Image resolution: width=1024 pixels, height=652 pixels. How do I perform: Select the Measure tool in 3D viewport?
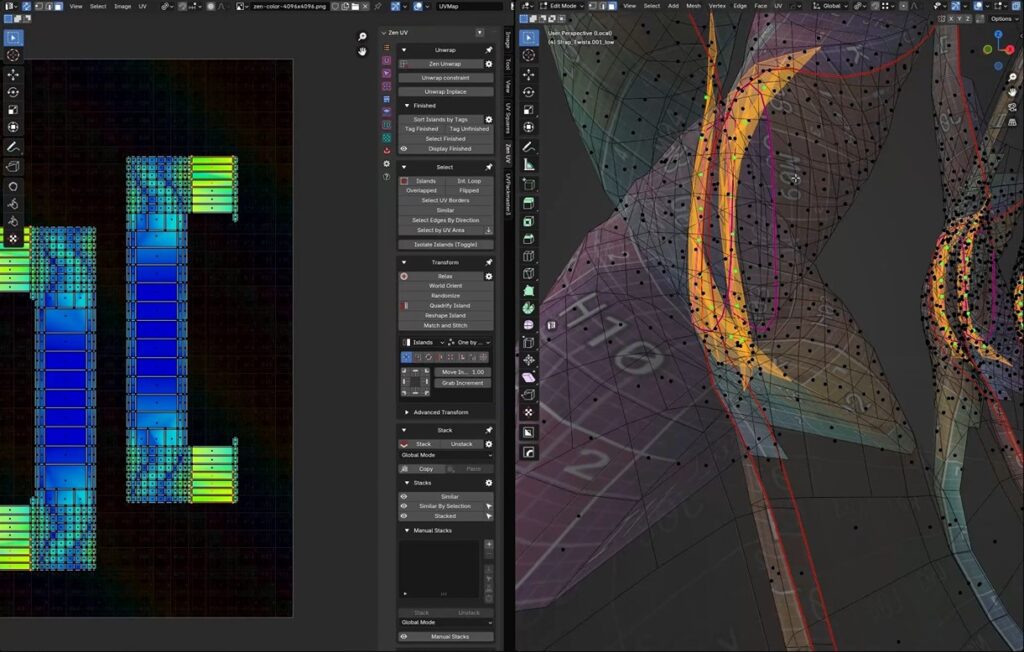(529, 164)
